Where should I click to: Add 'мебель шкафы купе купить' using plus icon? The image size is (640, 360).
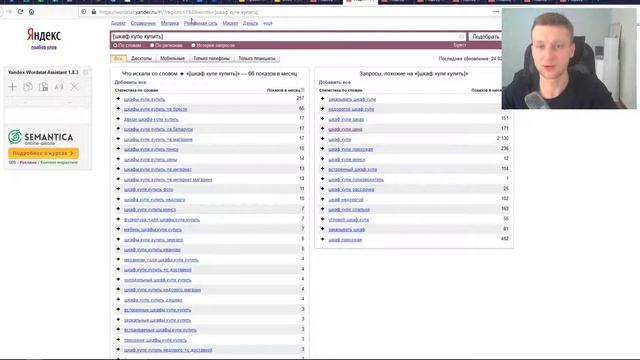(118, 229)
